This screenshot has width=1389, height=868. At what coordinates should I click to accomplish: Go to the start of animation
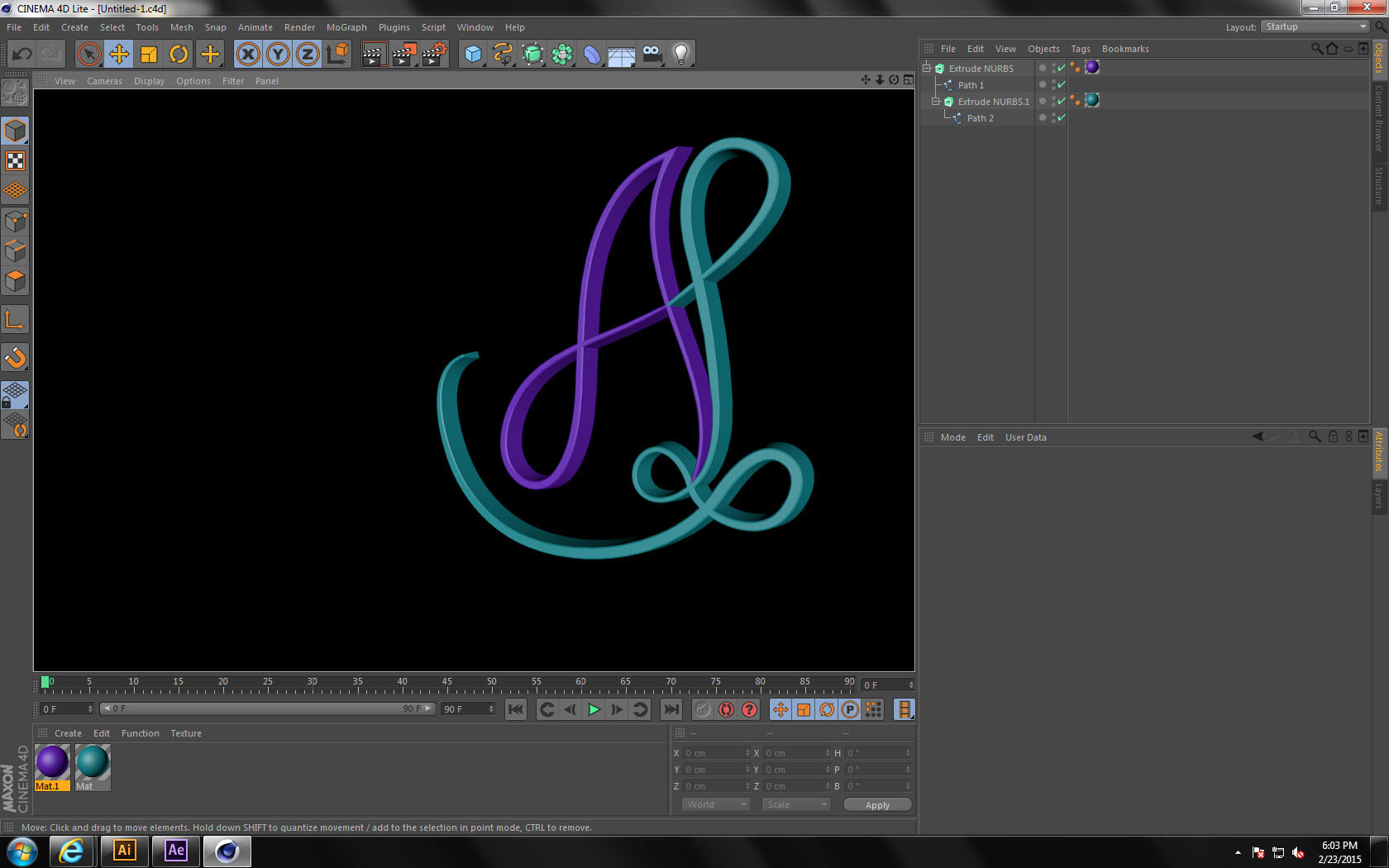point(516,709)
